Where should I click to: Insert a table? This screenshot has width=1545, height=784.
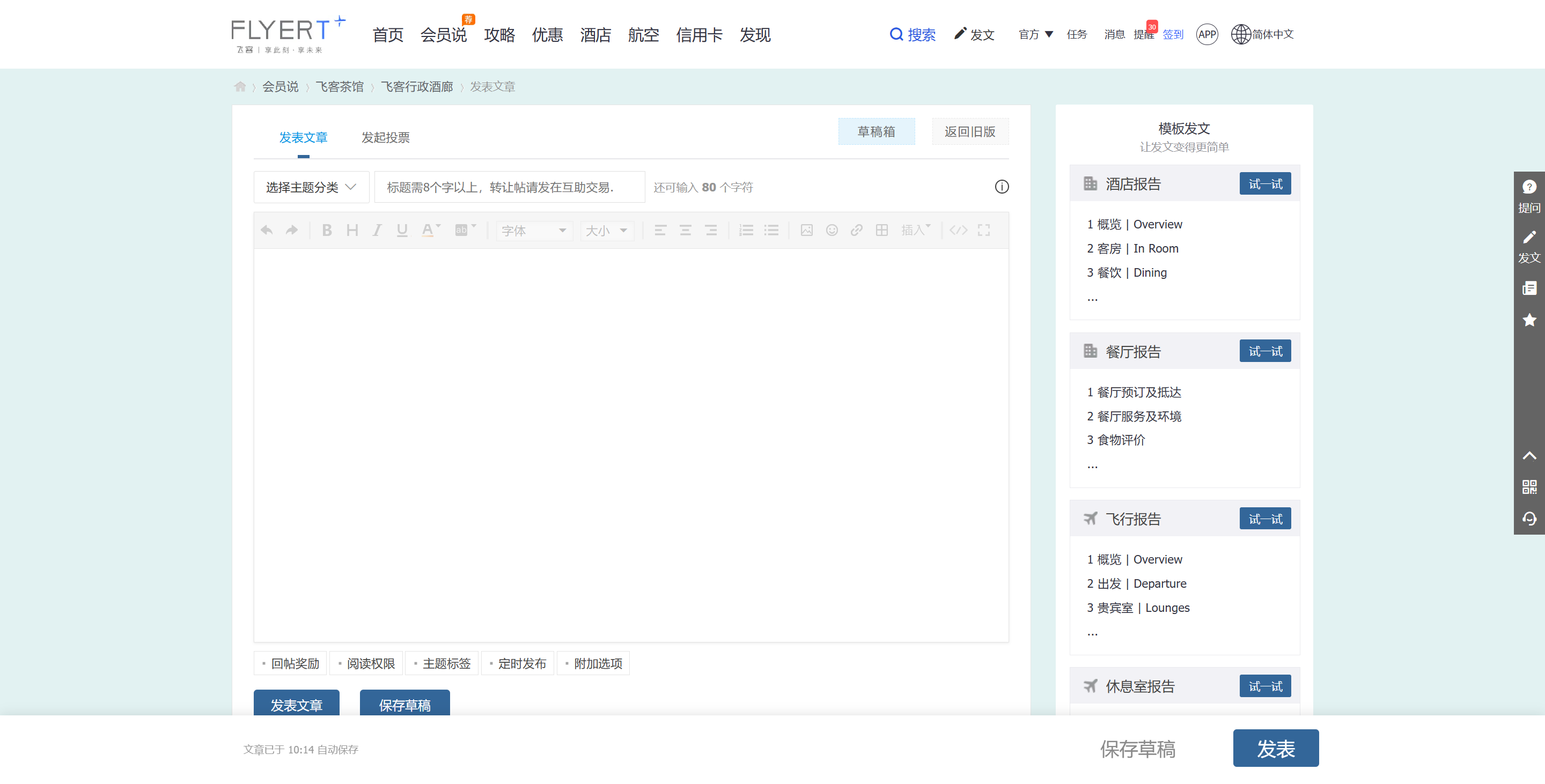pos(881,230)
